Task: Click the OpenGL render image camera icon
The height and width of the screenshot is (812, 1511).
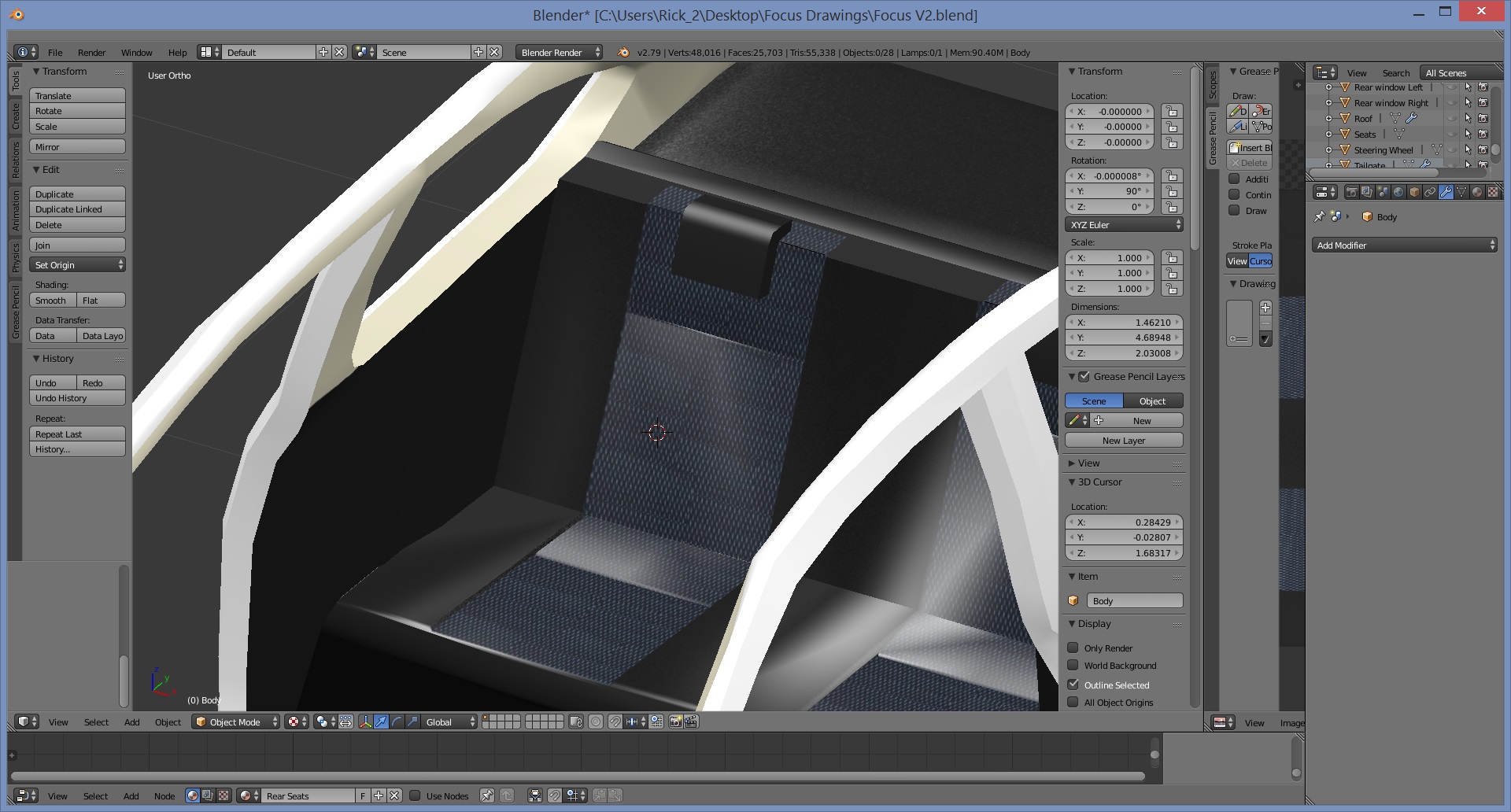Action: pyautogui.click(x=675, y=722)
